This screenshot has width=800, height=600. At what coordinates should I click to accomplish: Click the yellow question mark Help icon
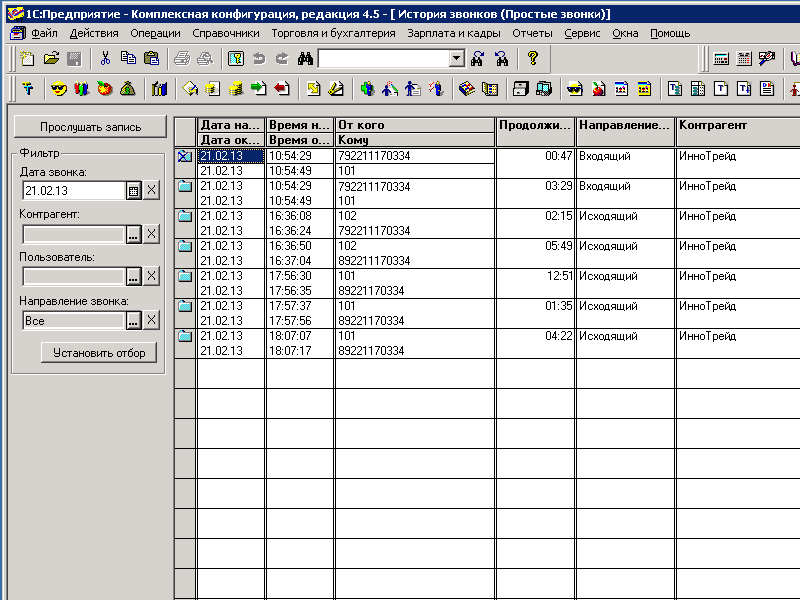pos(533,59)
